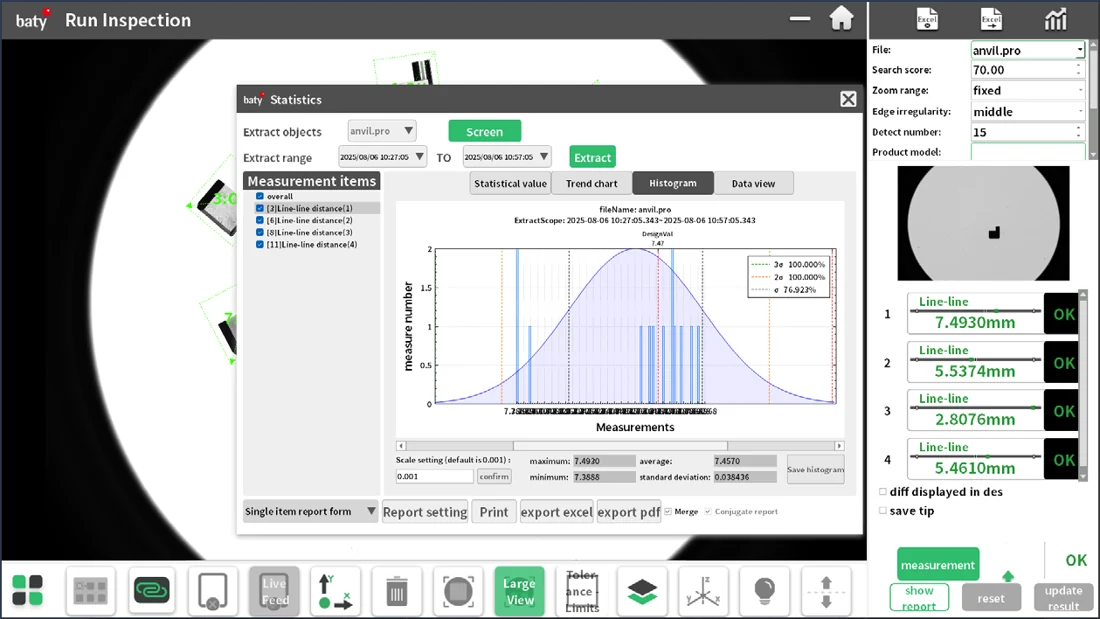Open the Zoom range dropdown
Image resolution: width=1100 pixels, height=619 pixels.
(1027, 91)
